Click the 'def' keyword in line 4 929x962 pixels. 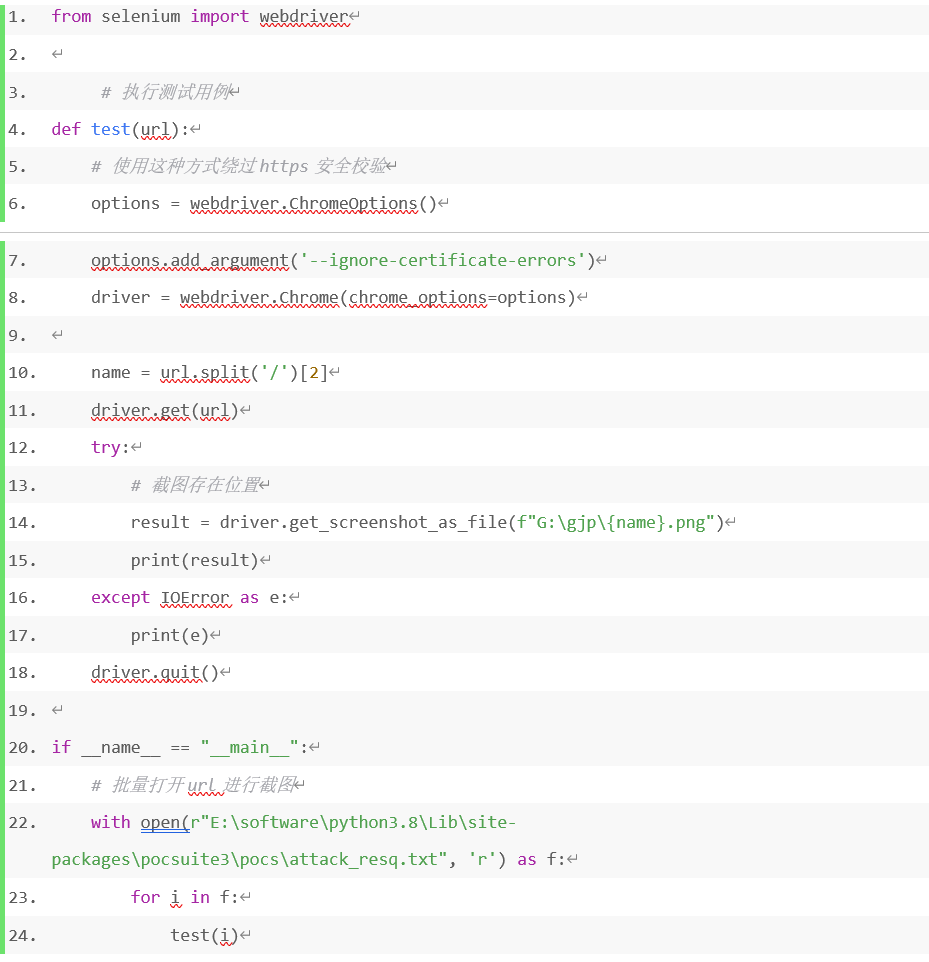[66, 129]
